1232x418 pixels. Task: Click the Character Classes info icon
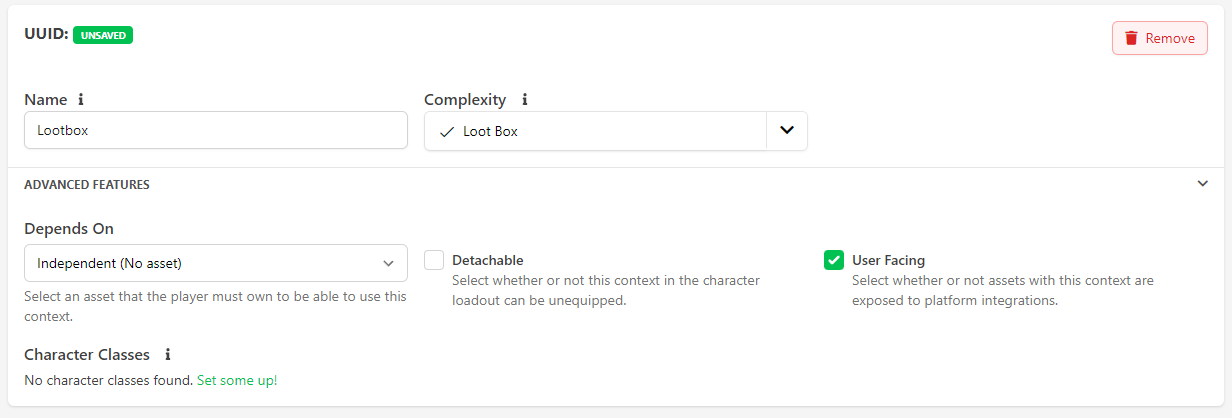[168, 355]
